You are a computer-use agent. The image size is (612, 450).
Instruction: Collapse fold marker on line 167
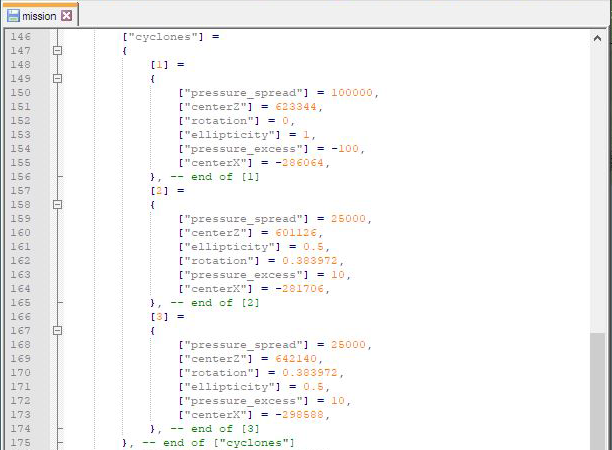(x=57, y=331)
